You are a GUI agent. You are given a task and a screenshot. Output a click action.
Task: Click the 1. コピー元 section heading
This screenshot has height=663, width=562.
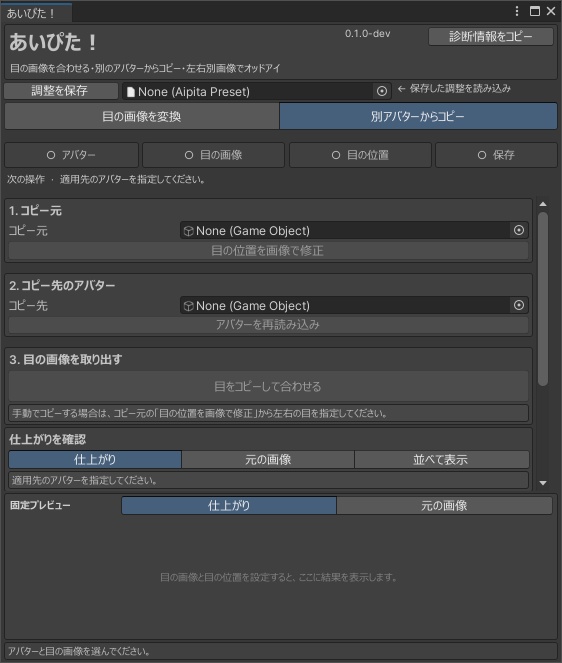pyautogui.click(x=36, y=211)
